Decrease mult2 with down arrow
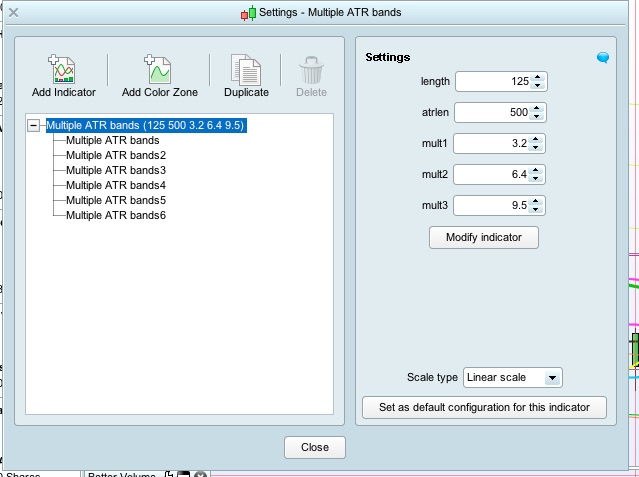The width and height of the screenshot is (639, 477). click(536, 179)
